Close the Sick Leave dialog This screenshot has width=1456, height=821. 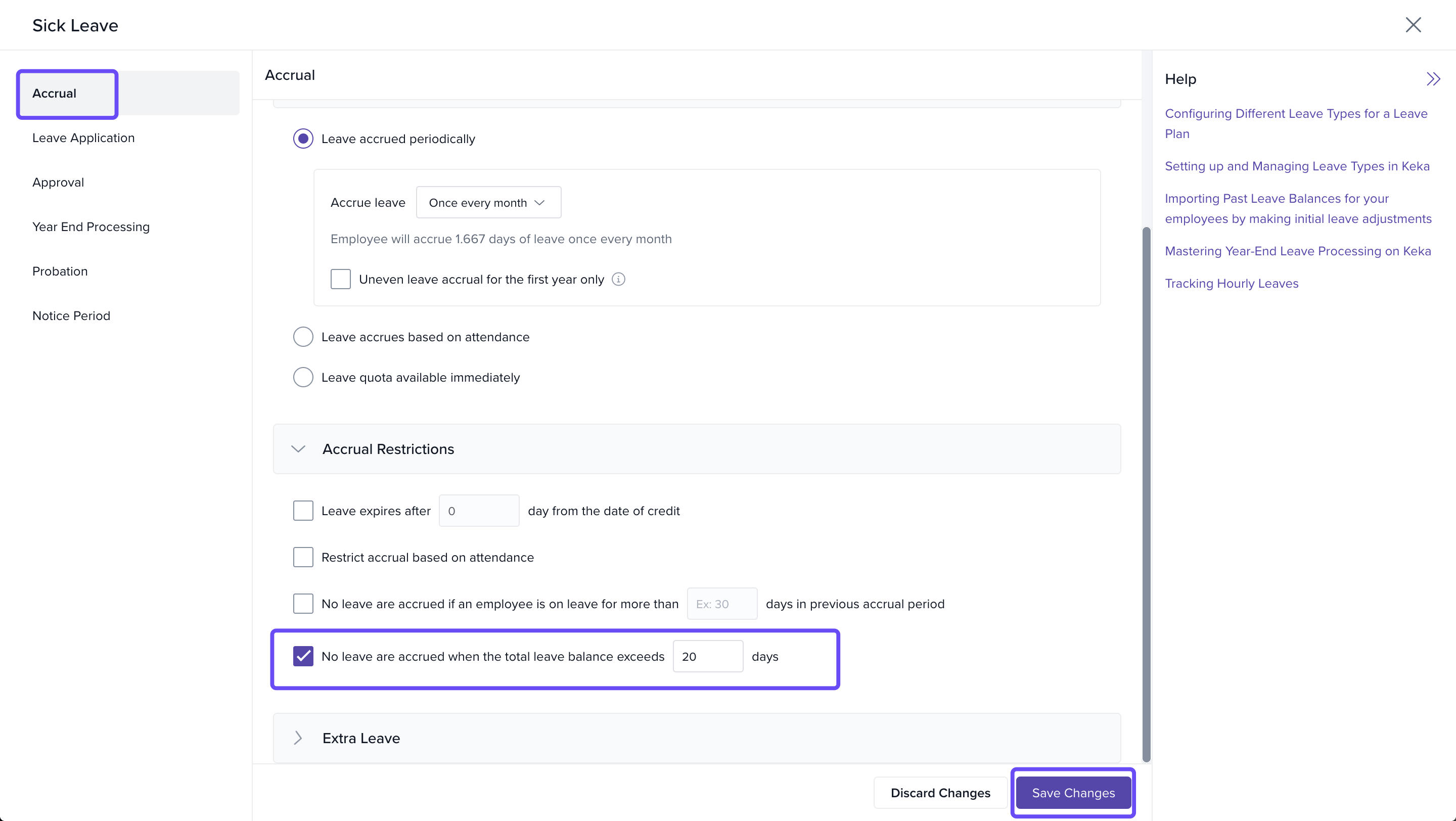[1413, 25]
